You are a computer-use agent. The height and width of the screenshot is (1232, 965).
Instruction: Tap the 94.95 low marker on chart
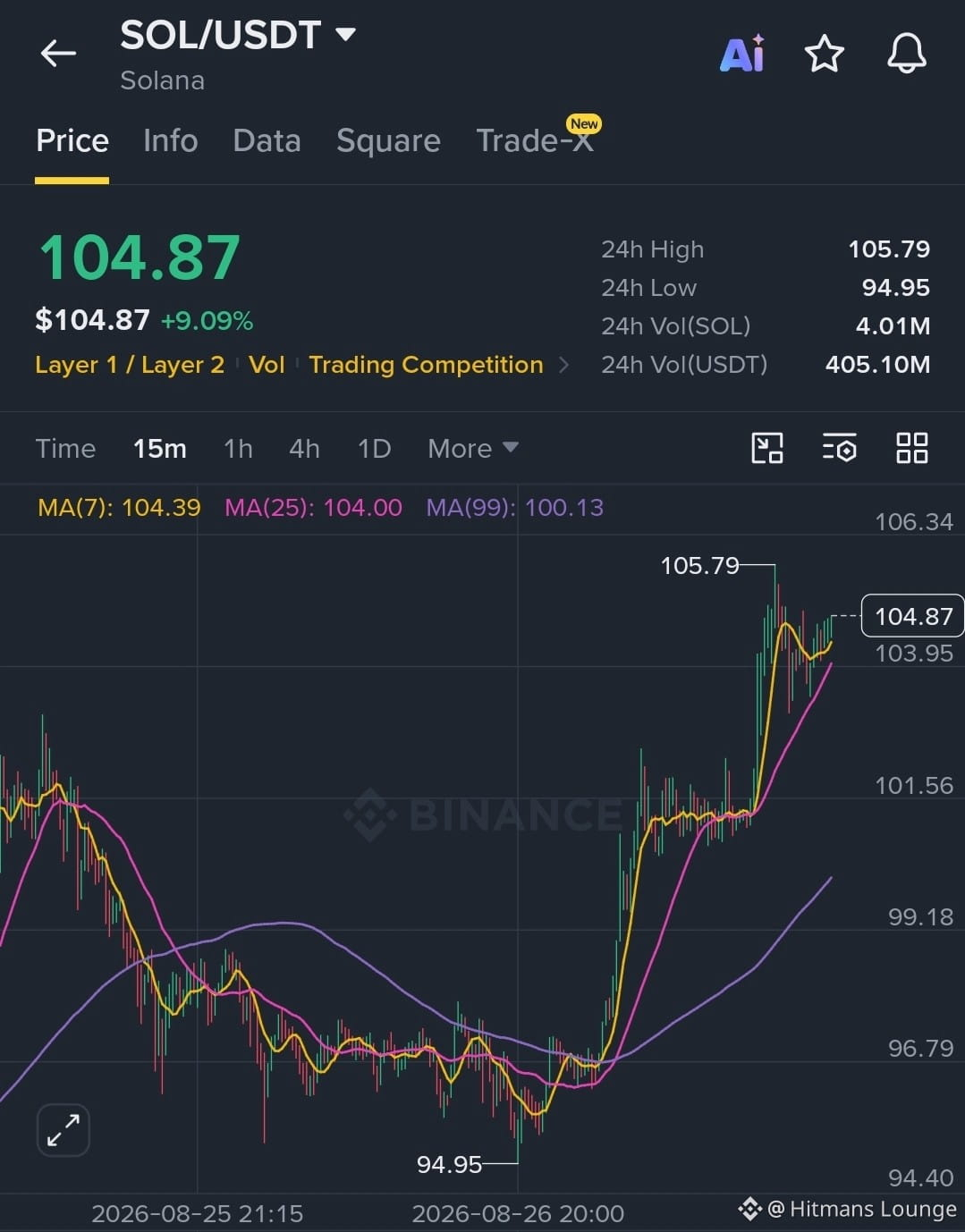click(449, 1164)
